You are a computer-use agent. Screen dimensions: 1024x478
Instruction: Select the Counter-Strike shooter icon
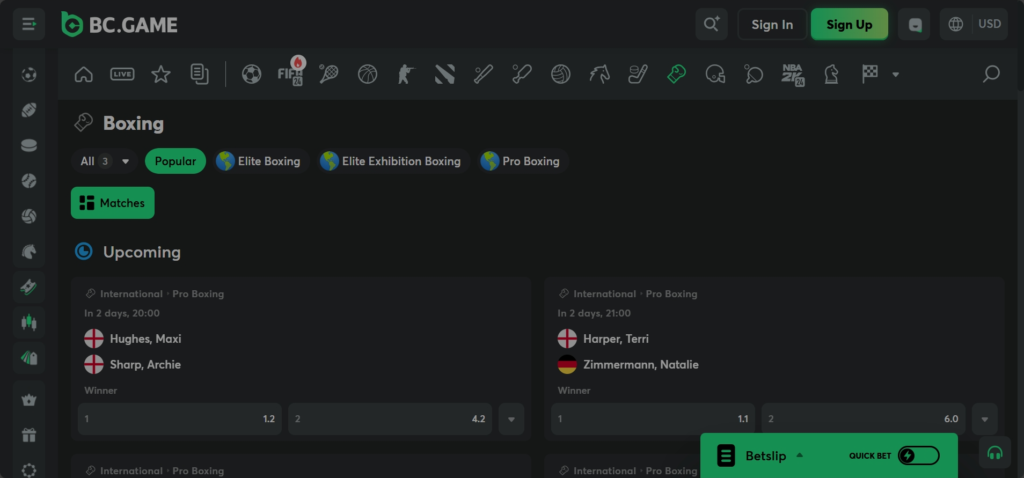coord(406,74)
